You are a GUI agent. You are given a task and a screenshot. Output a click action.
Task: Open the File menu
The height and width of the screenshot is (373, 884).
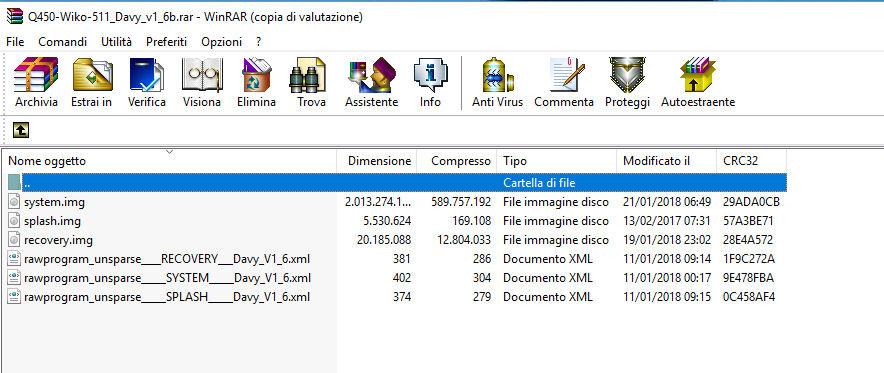pos(15,42)
